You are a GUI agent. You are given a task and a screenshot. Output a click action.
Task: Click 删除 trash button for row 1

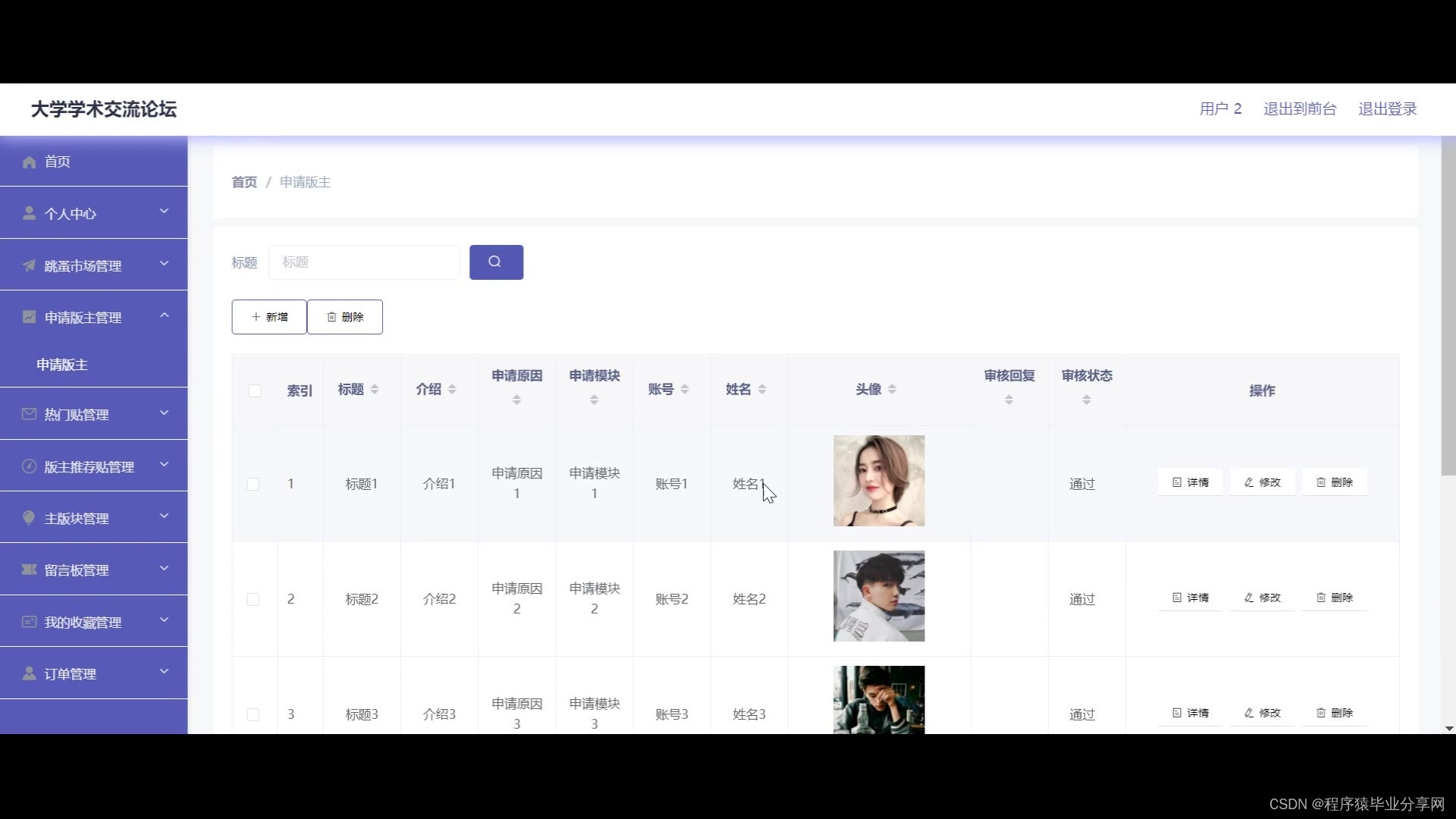pos(1334,482)
